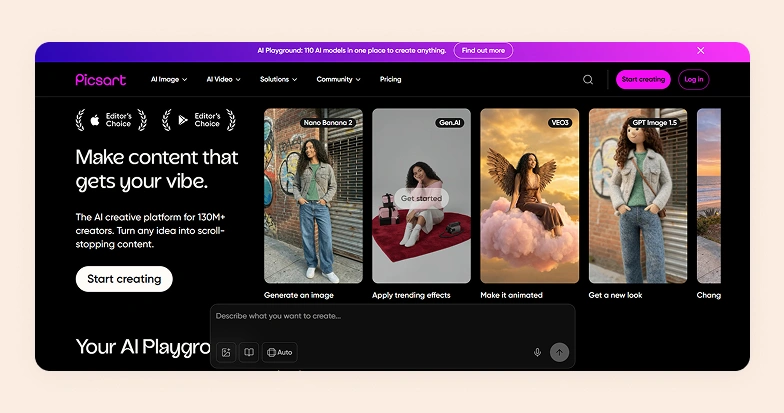This screenshot has width=784, height=413.
Task: Click the Make content that gets your vibe heading
Action: pos(156,170)
